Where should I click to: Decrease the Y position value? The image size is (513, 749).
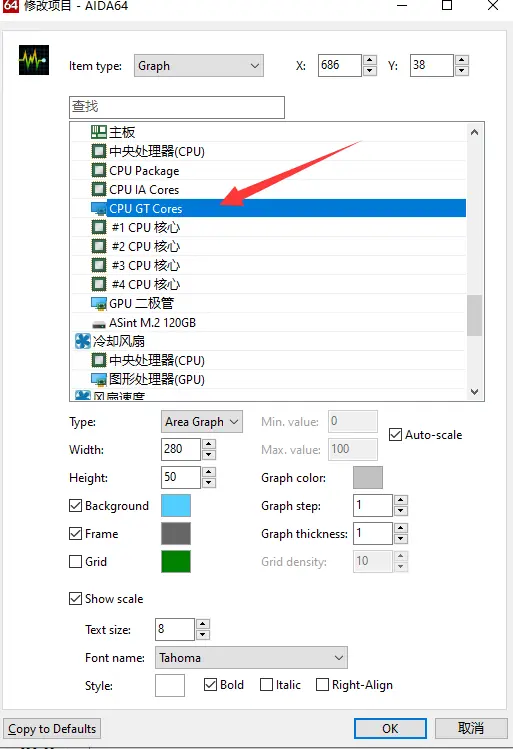tap(461, 71)
